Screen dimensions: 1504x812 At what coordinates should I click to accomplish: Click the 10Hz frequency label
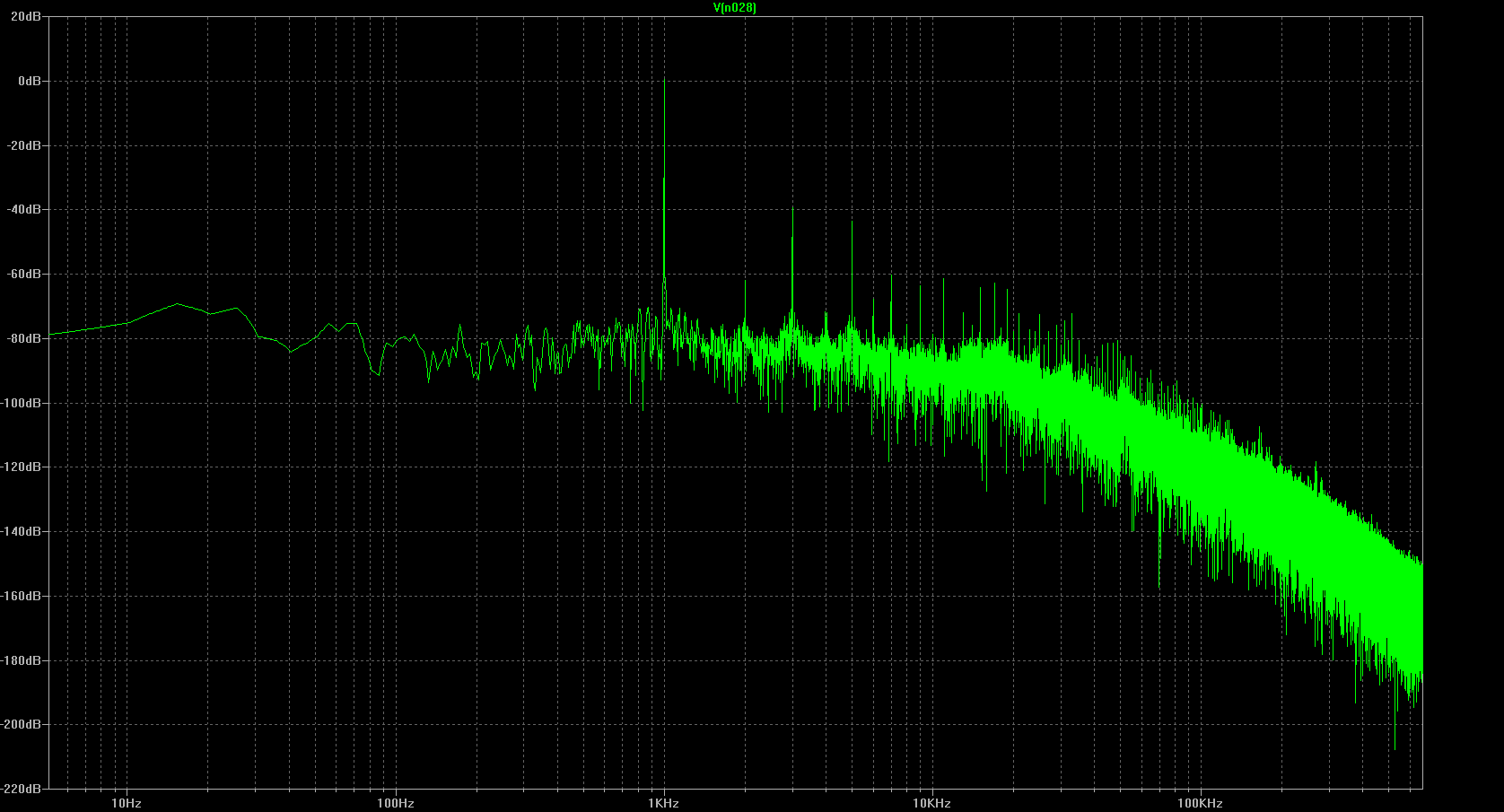tap(127, 803)
